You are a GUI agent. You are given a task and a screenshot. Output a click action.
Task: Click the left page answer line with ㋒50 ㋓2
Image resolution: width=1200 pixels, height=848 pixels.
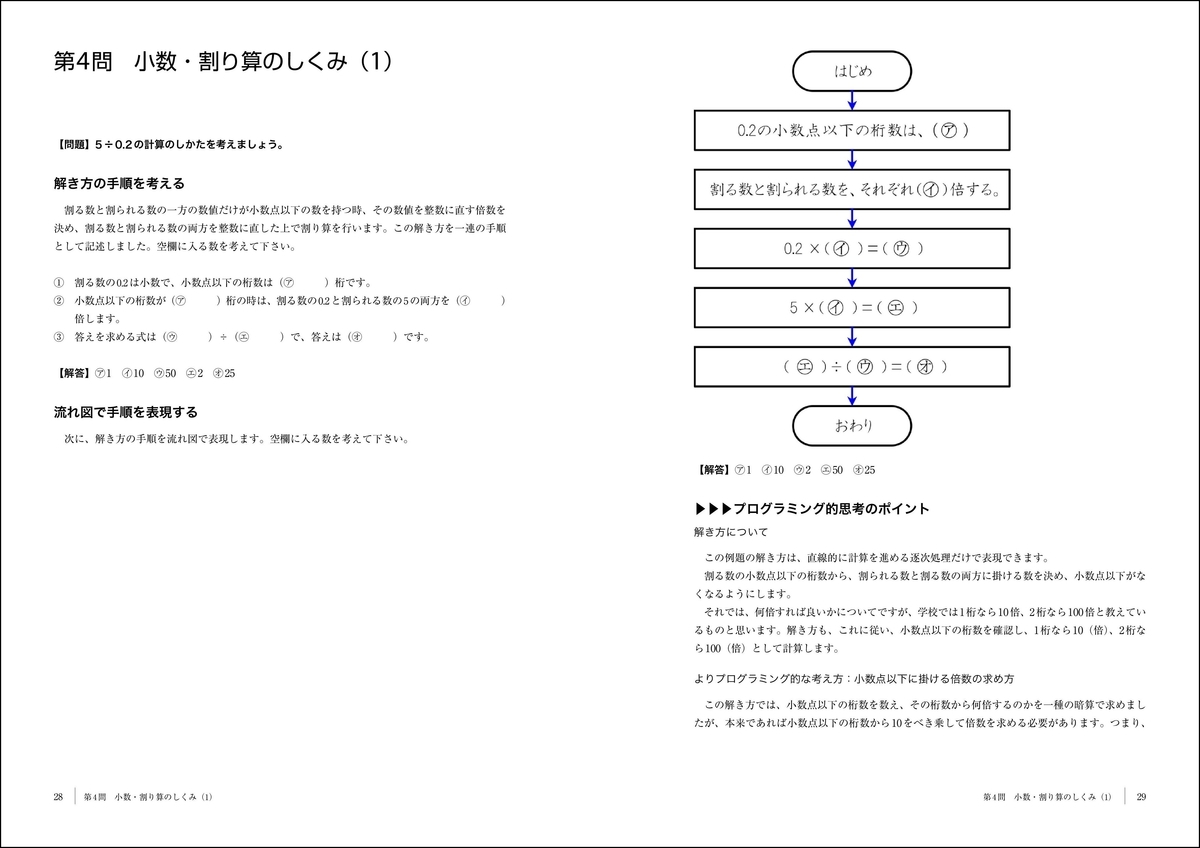point(144,373)
